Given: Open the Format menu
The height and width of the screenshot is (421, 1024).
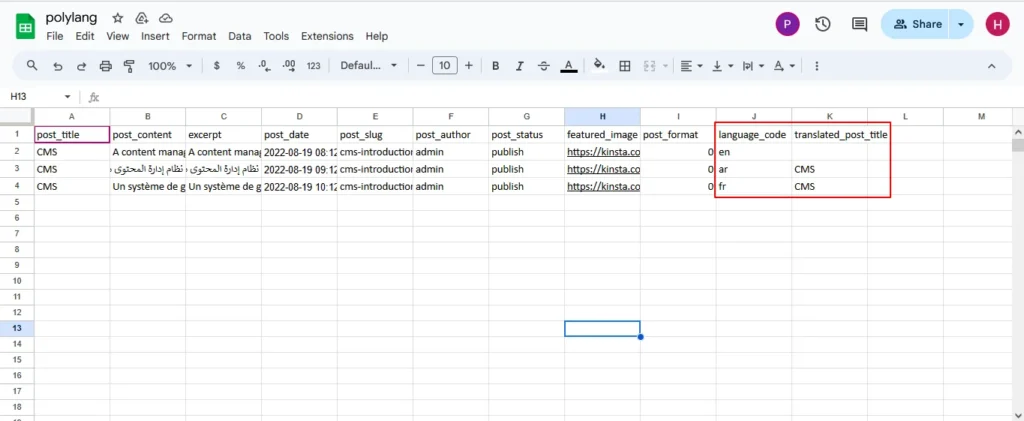Looking at the screenshot, I should [199, 37].
